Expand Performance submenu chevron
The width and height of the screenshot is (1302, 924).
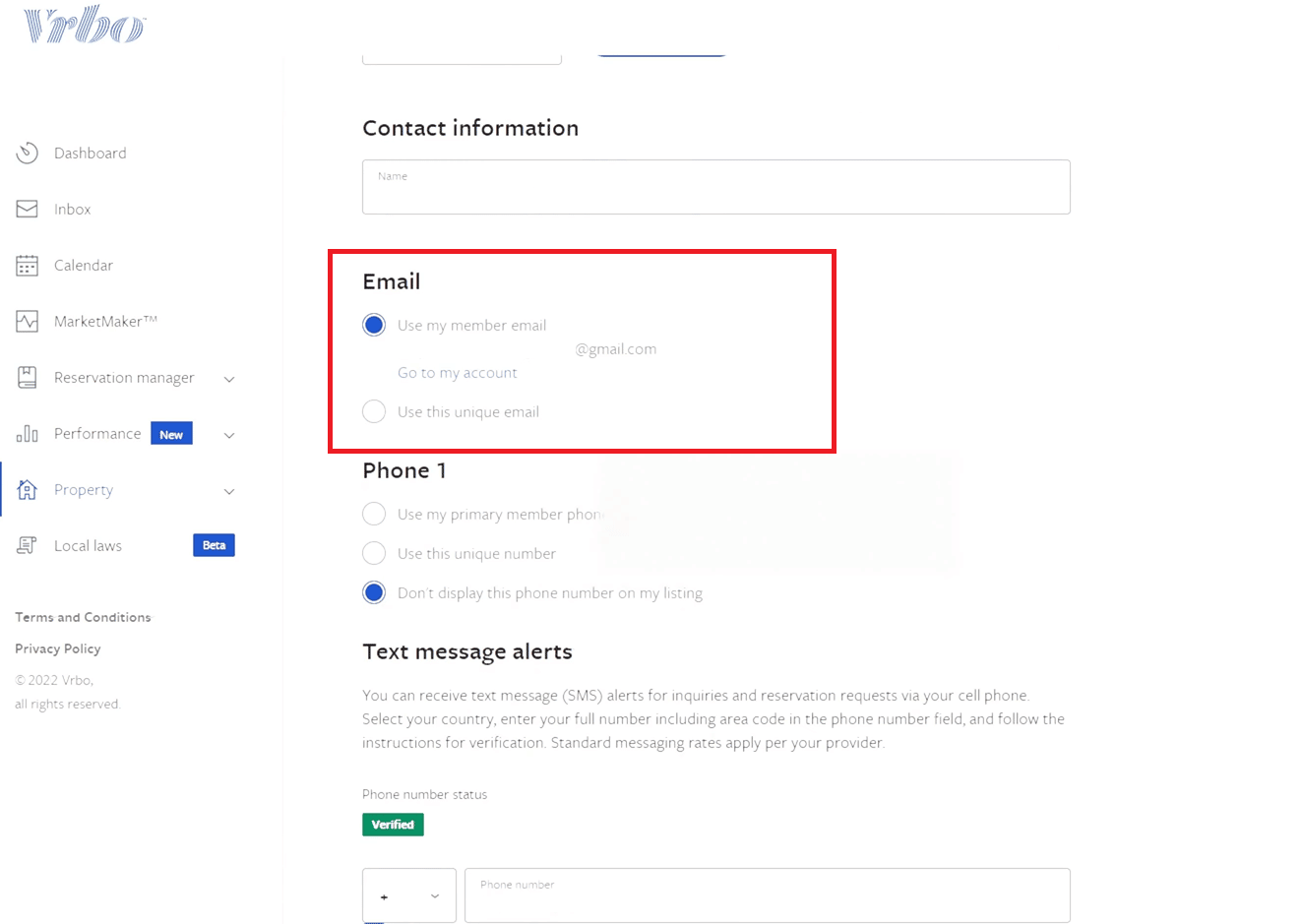click(229, 435)
